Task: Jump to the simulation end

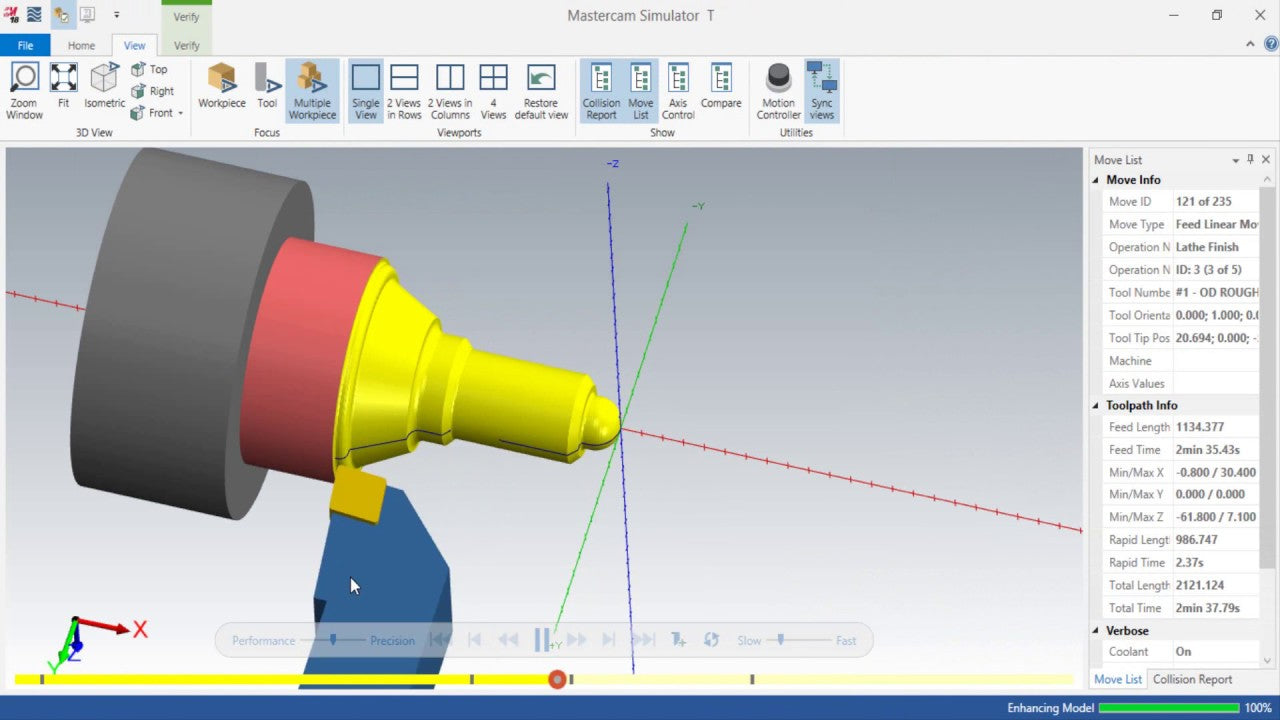Action: tap(643, 640)
